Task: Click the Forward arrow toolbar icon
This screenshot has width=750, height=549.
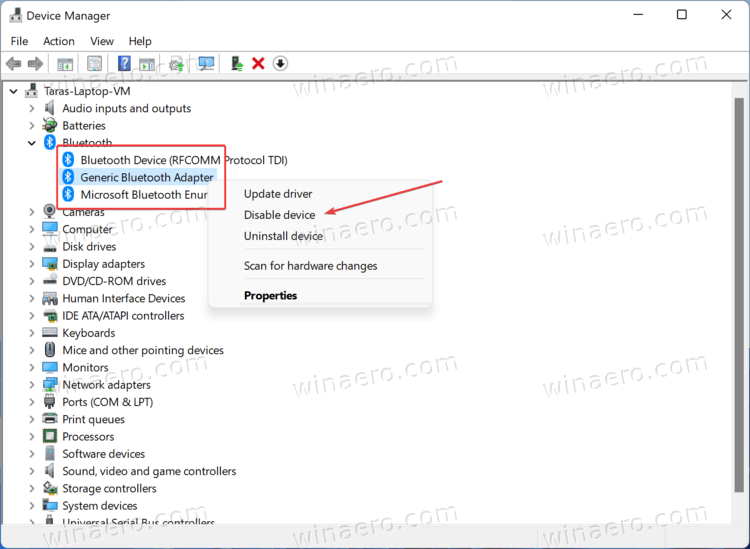Action: 35,64
